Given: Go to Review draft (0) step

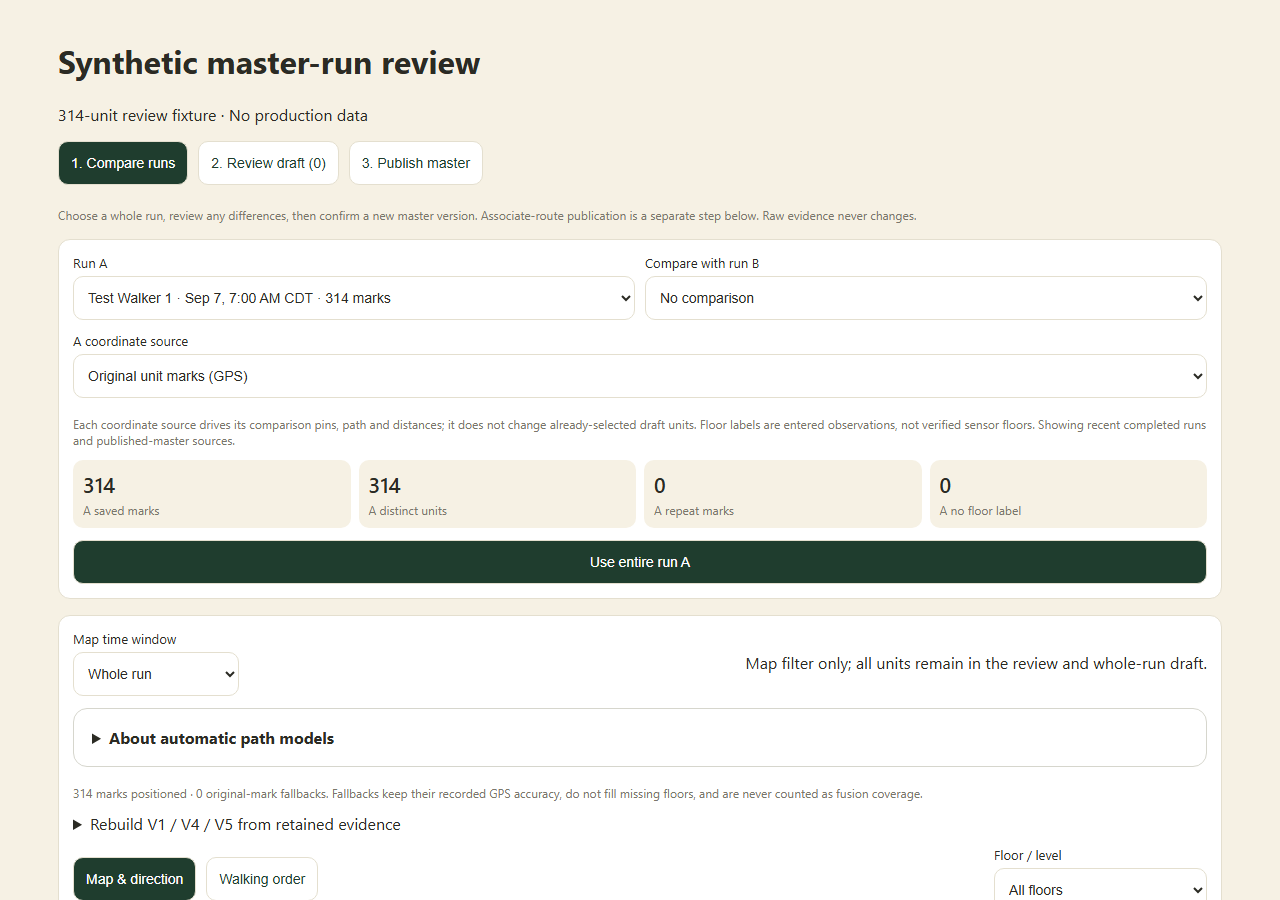Looking at the screenshot, I should tap(269, 163).
